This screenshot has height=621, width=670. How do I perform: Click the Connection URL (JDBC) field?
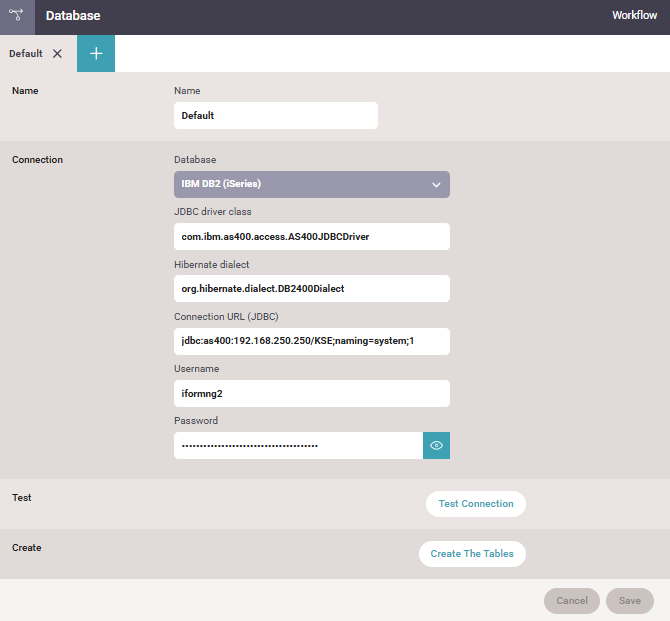[x=311, y=342]
